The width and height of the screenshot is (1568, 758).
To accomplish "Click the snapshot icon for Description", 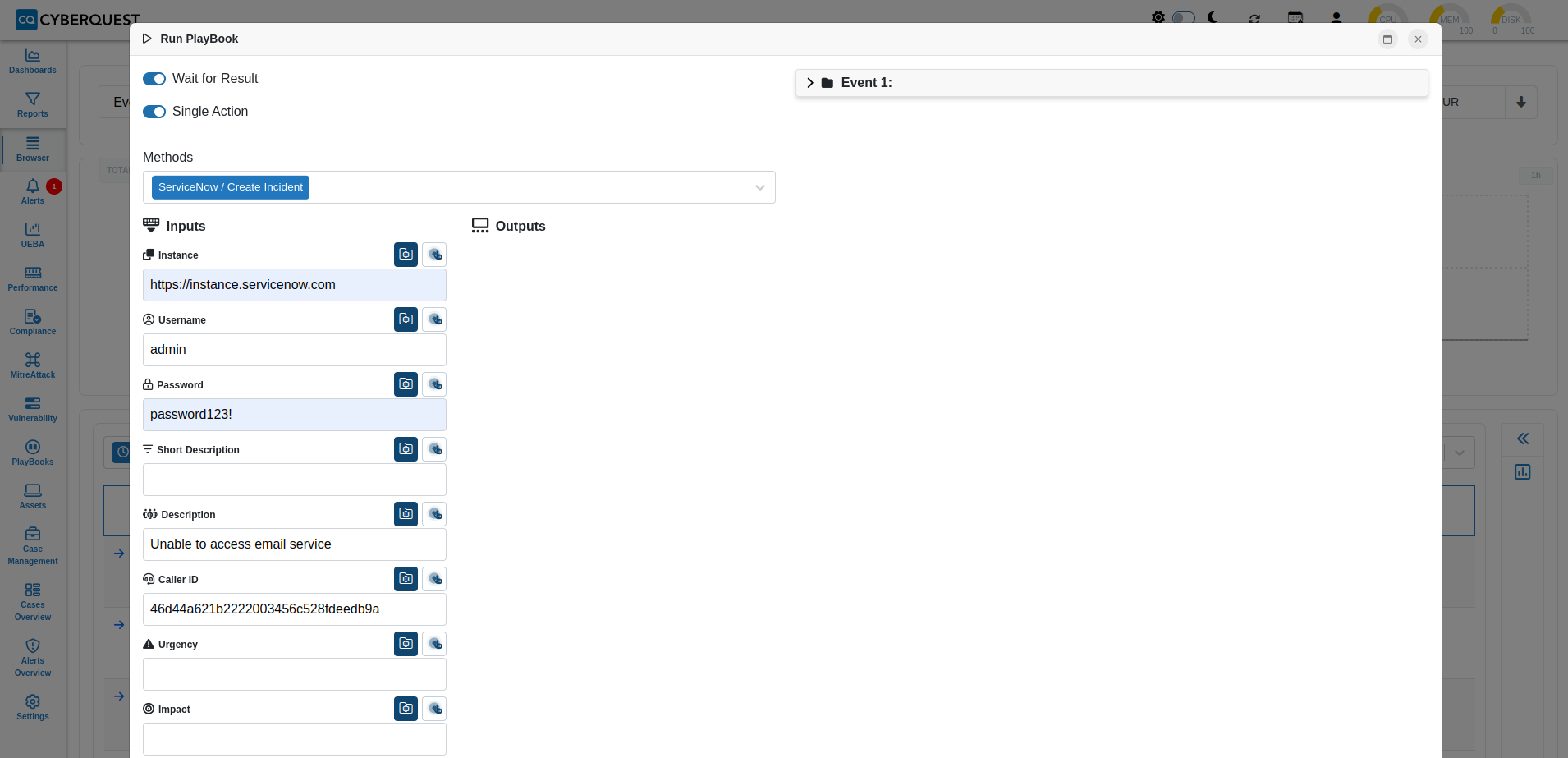I will 406,514.
